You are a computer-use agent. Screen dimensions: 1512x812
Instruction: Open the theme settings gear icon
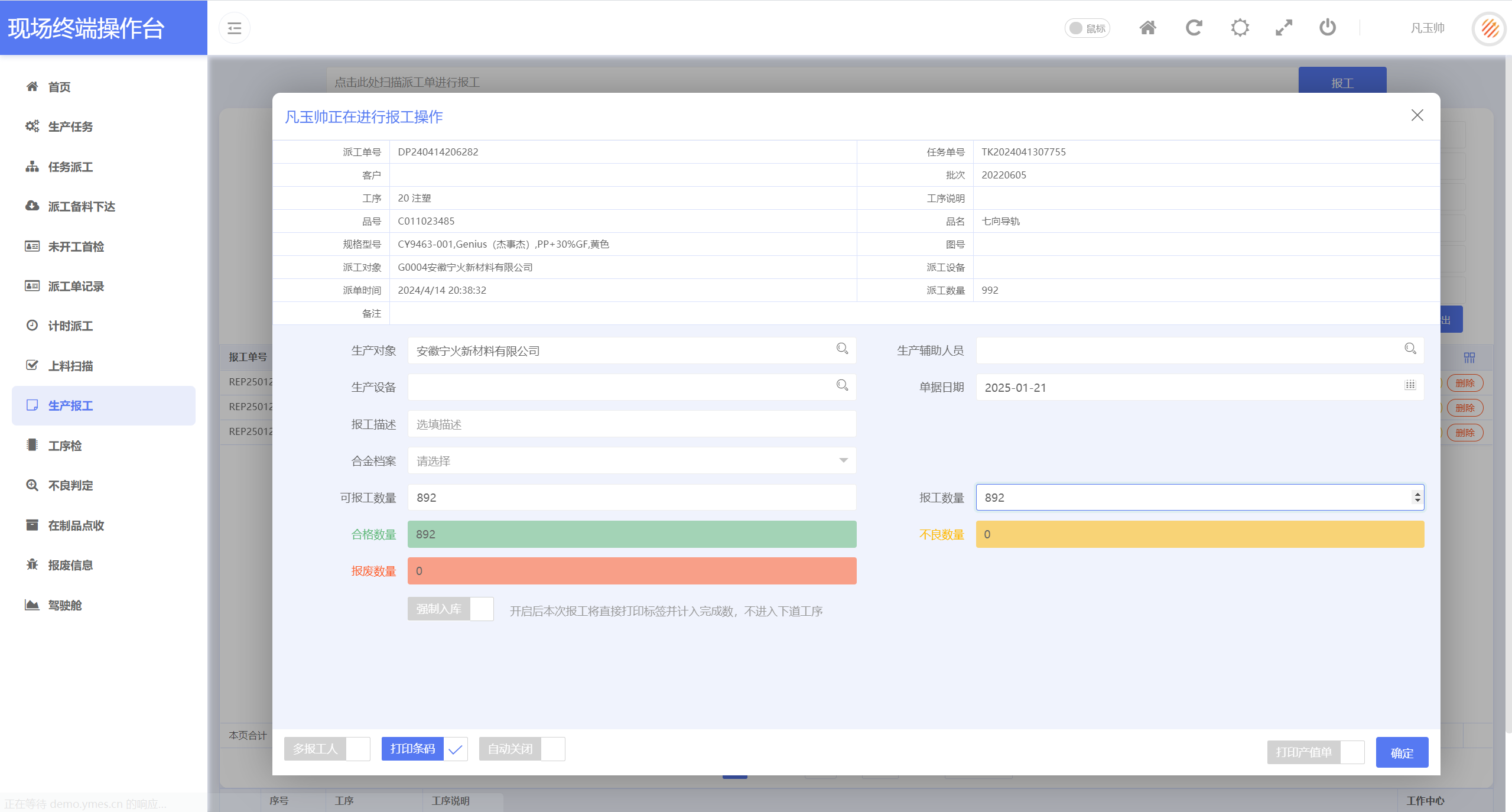(1240, 28)
